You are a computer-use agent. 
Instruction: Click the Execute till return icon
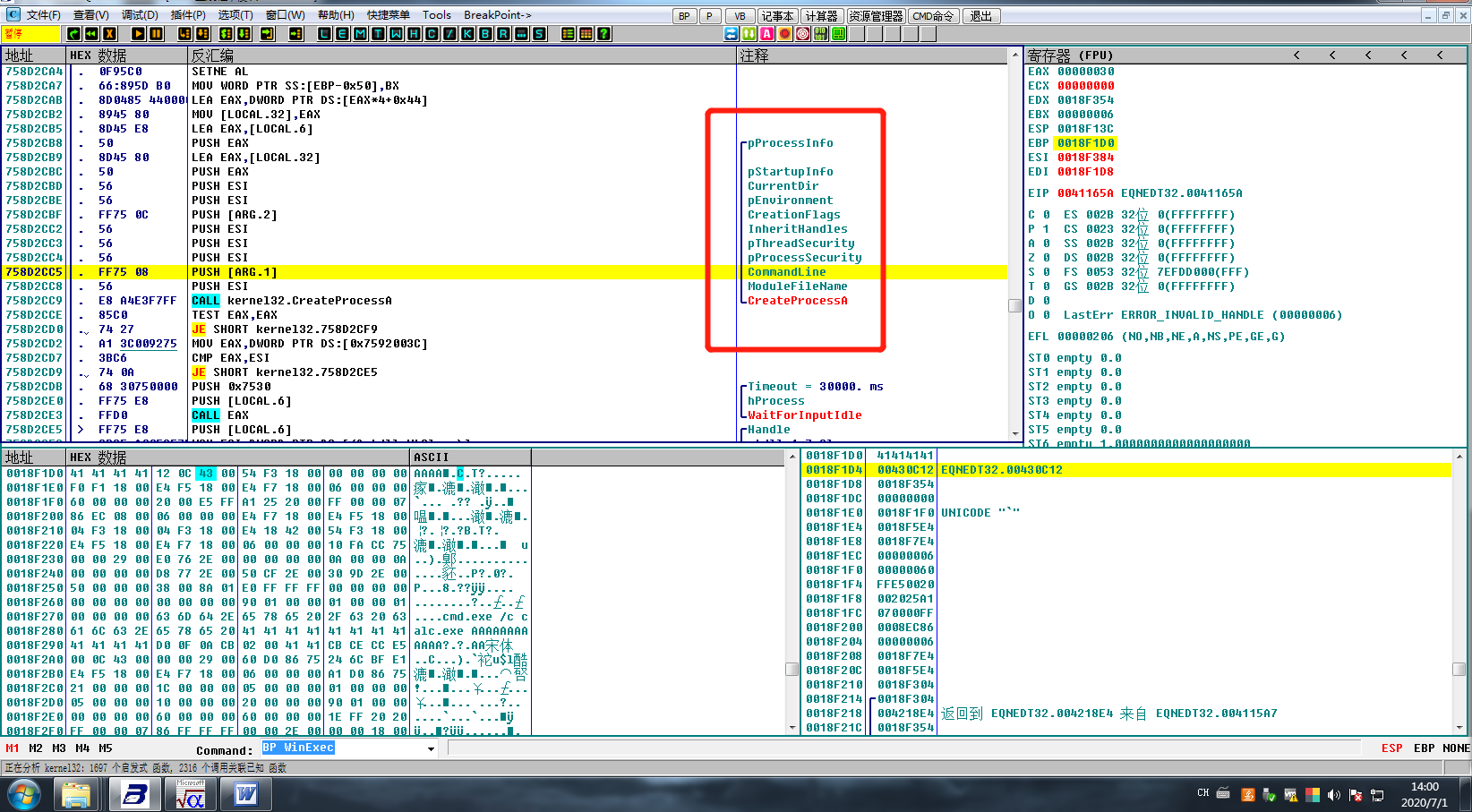268,34
